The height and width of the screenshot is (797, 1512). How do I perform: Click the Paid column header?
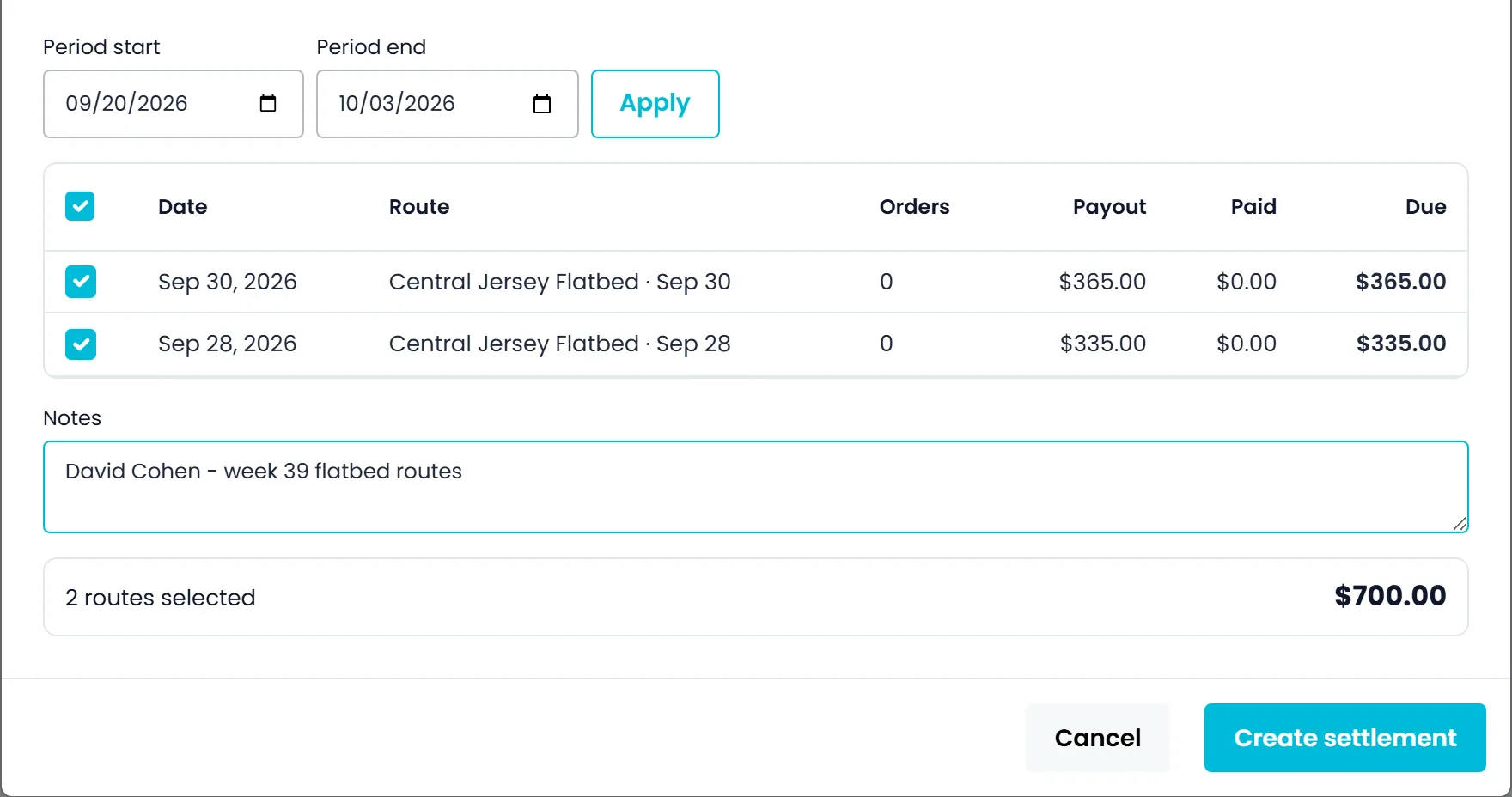(x=1253, y=207)
